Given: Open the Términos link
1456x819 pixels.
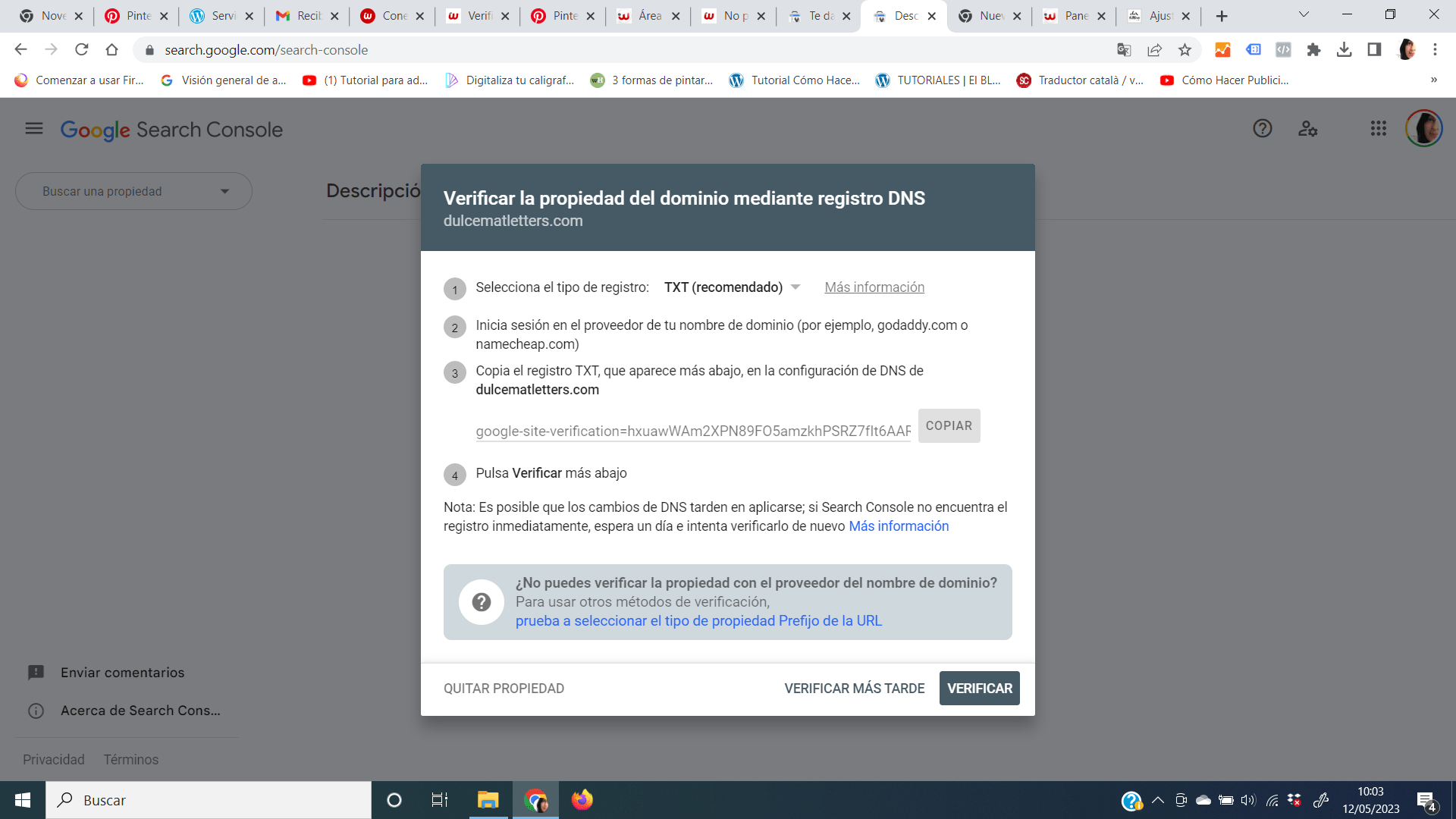Looking at the screenshot, I should point(131,760).
